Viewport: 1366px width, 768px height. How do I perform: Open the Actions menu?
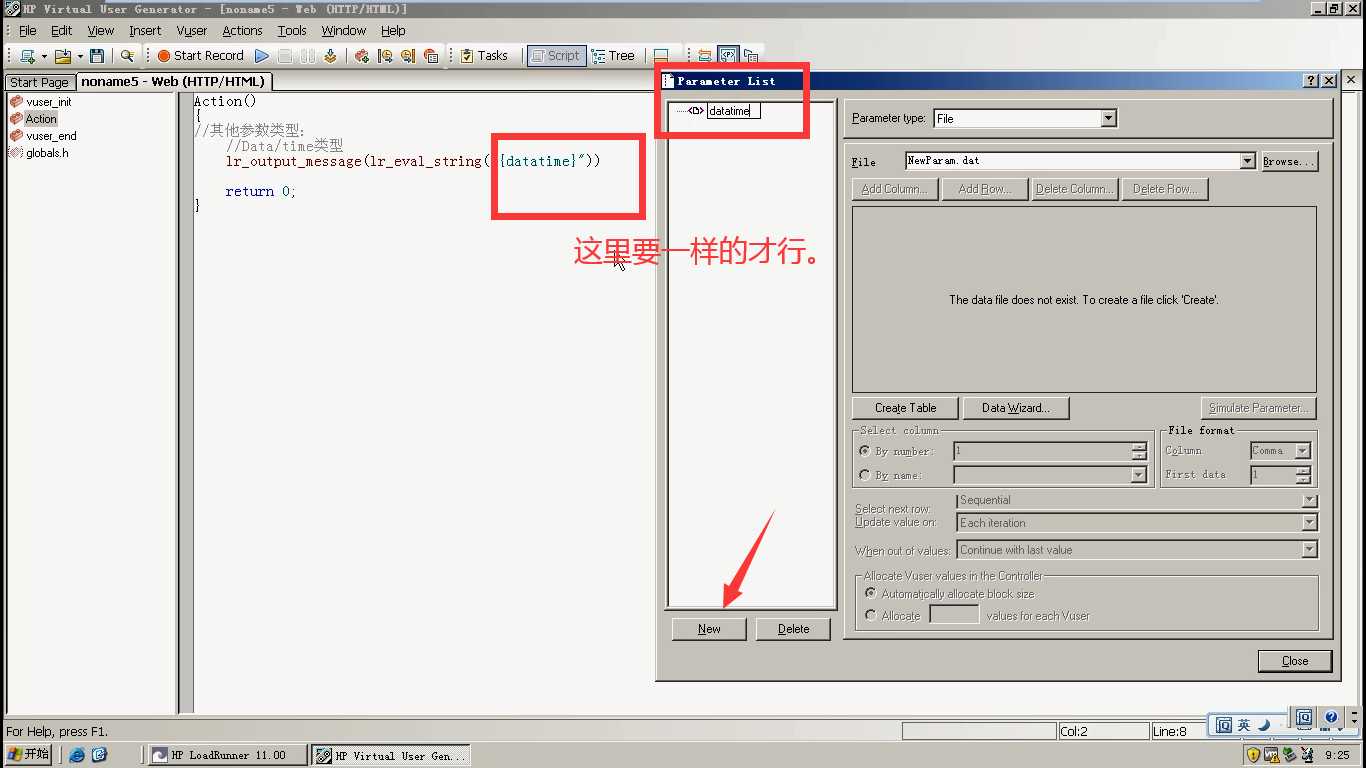(x=242, y=31)
